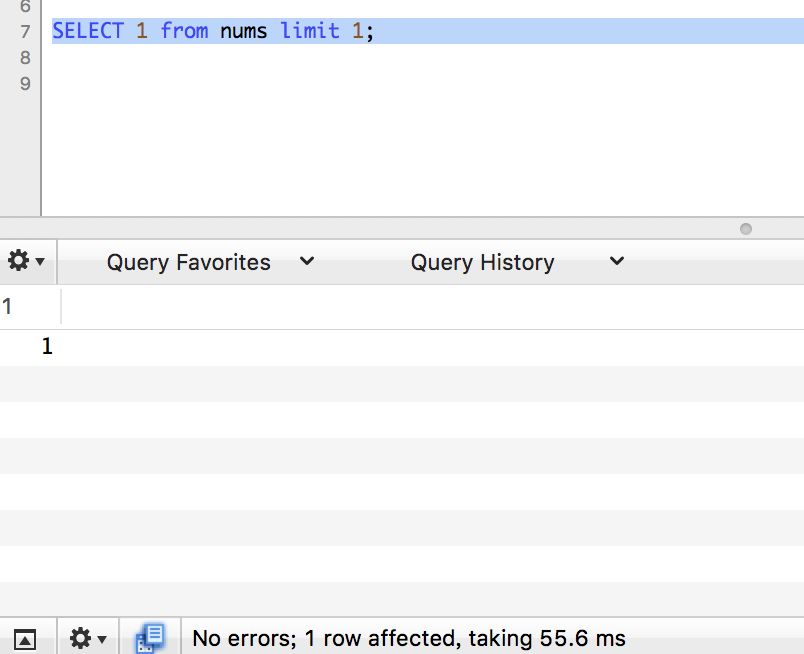
Task: Select the first result row cell value
Action: tap(46, 347)
